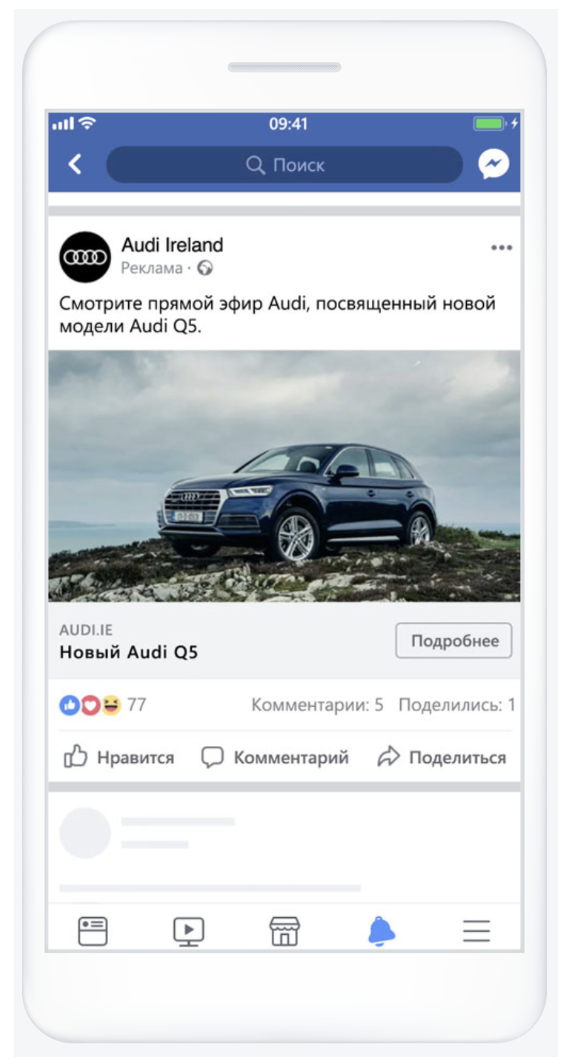
Task: Tap the back arrow in header
Action: pyautogui.click(x=75, y=164)
